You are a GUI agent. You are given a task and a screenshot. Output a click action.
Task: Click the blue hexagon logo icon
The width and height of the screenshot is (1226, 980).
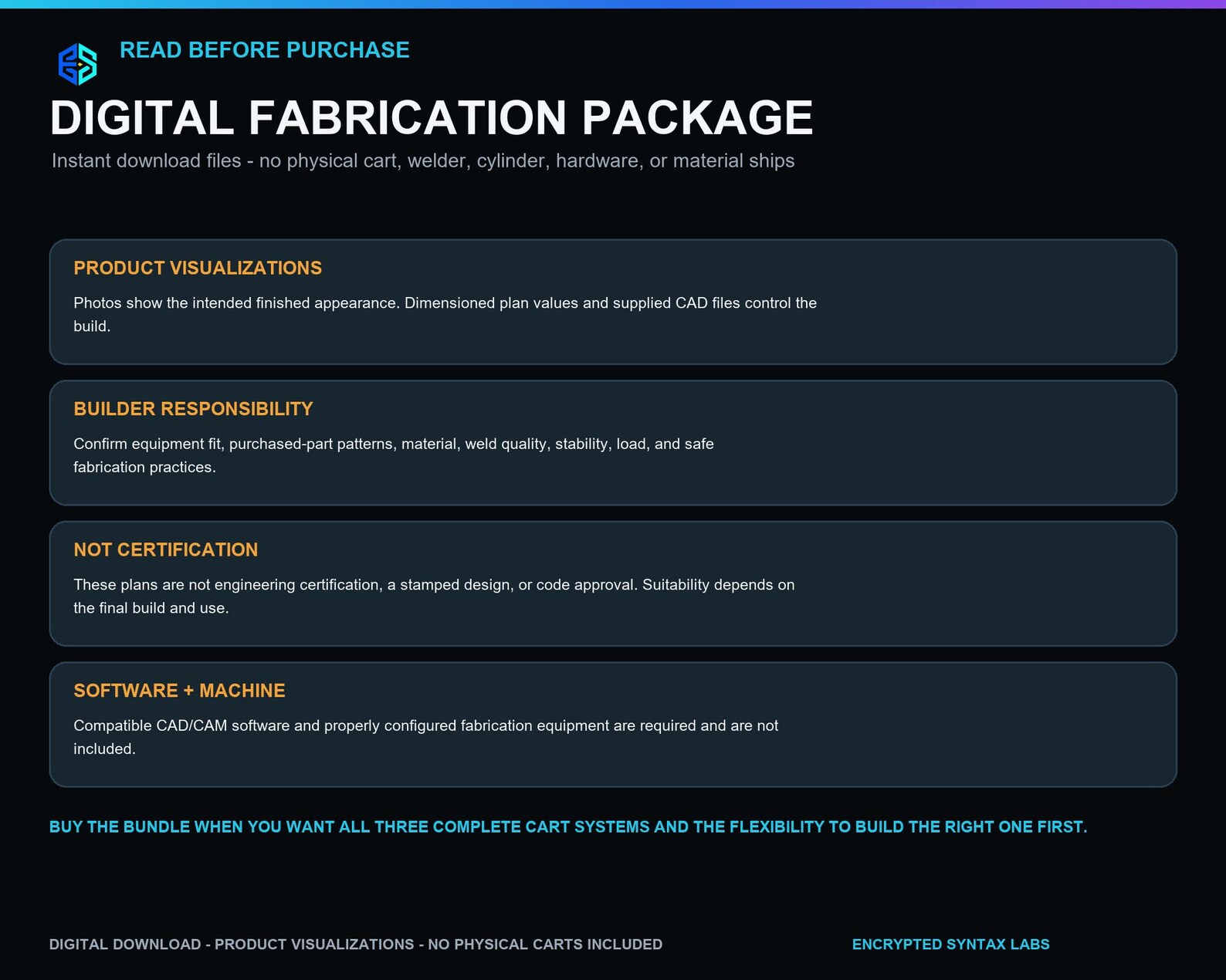78,64
